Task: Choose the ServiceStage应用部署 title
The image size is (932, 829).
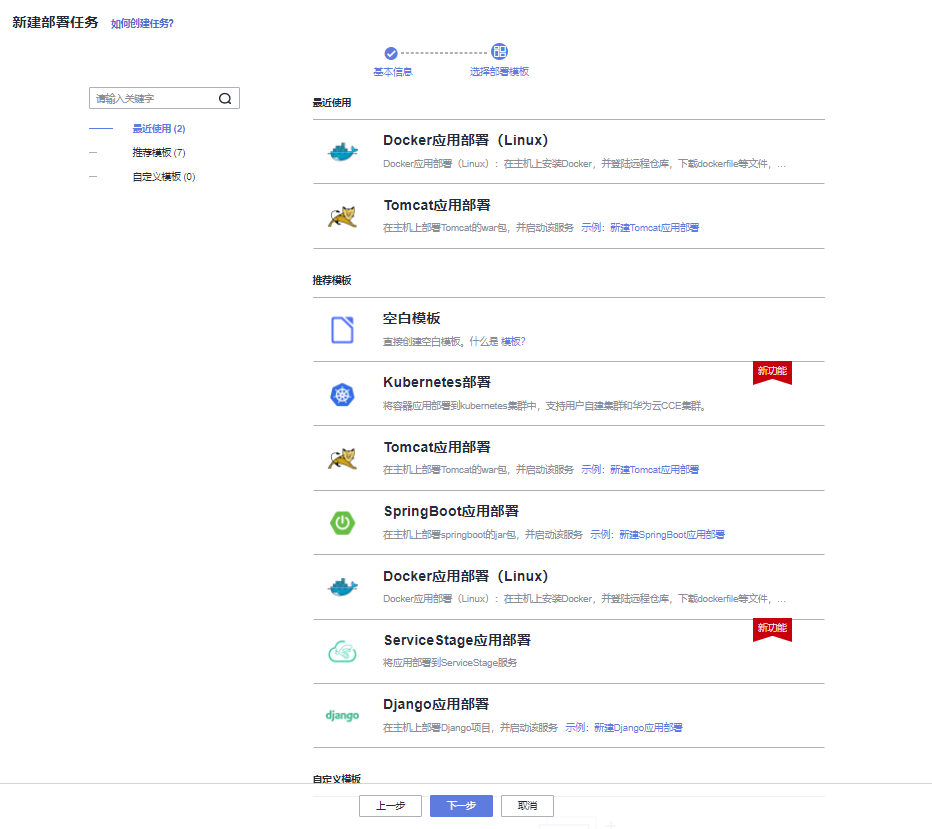Action: click(457, 640)
